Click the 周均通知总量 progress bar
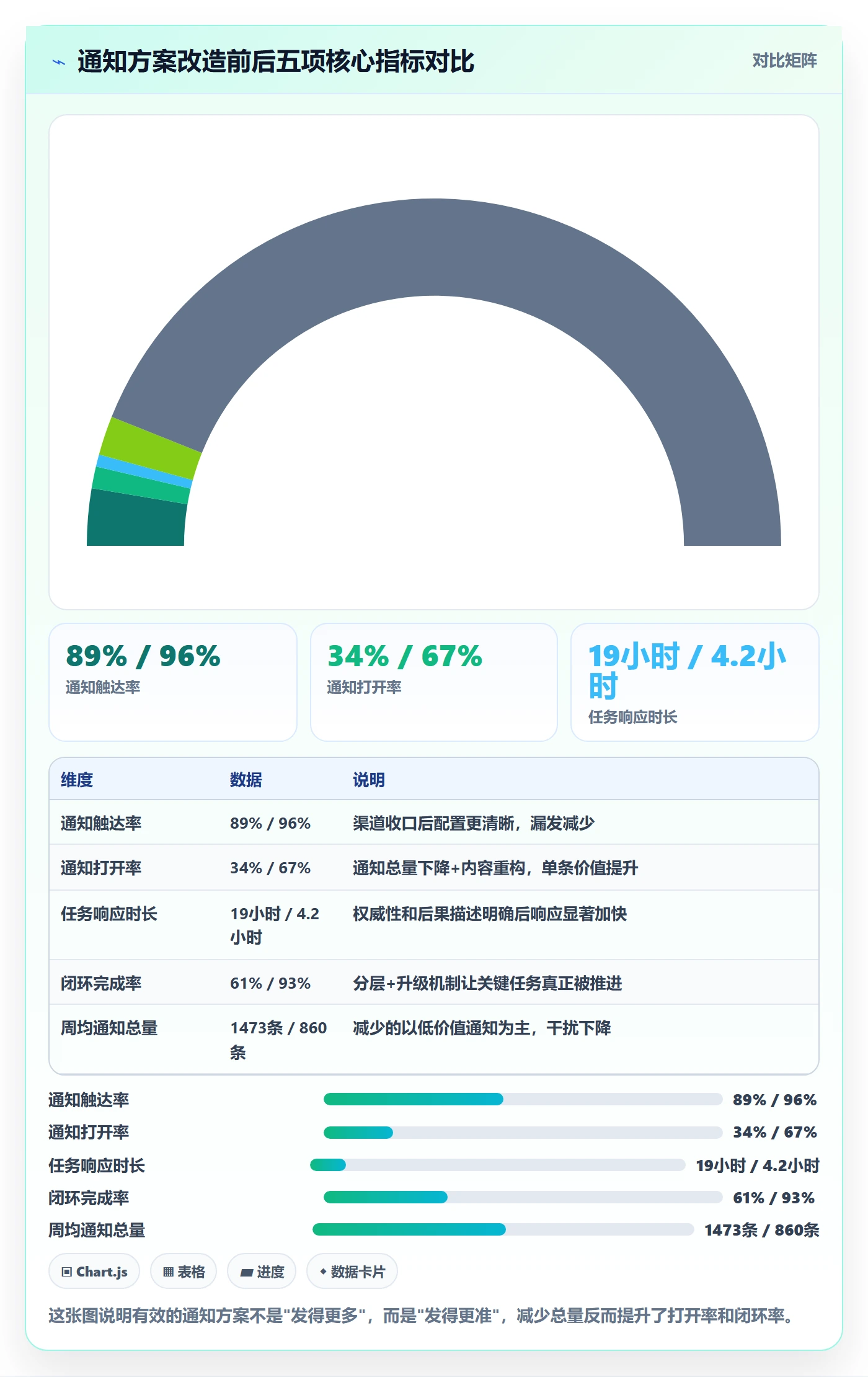This screenshot has height=1377, width=868. coord(503,1229)
